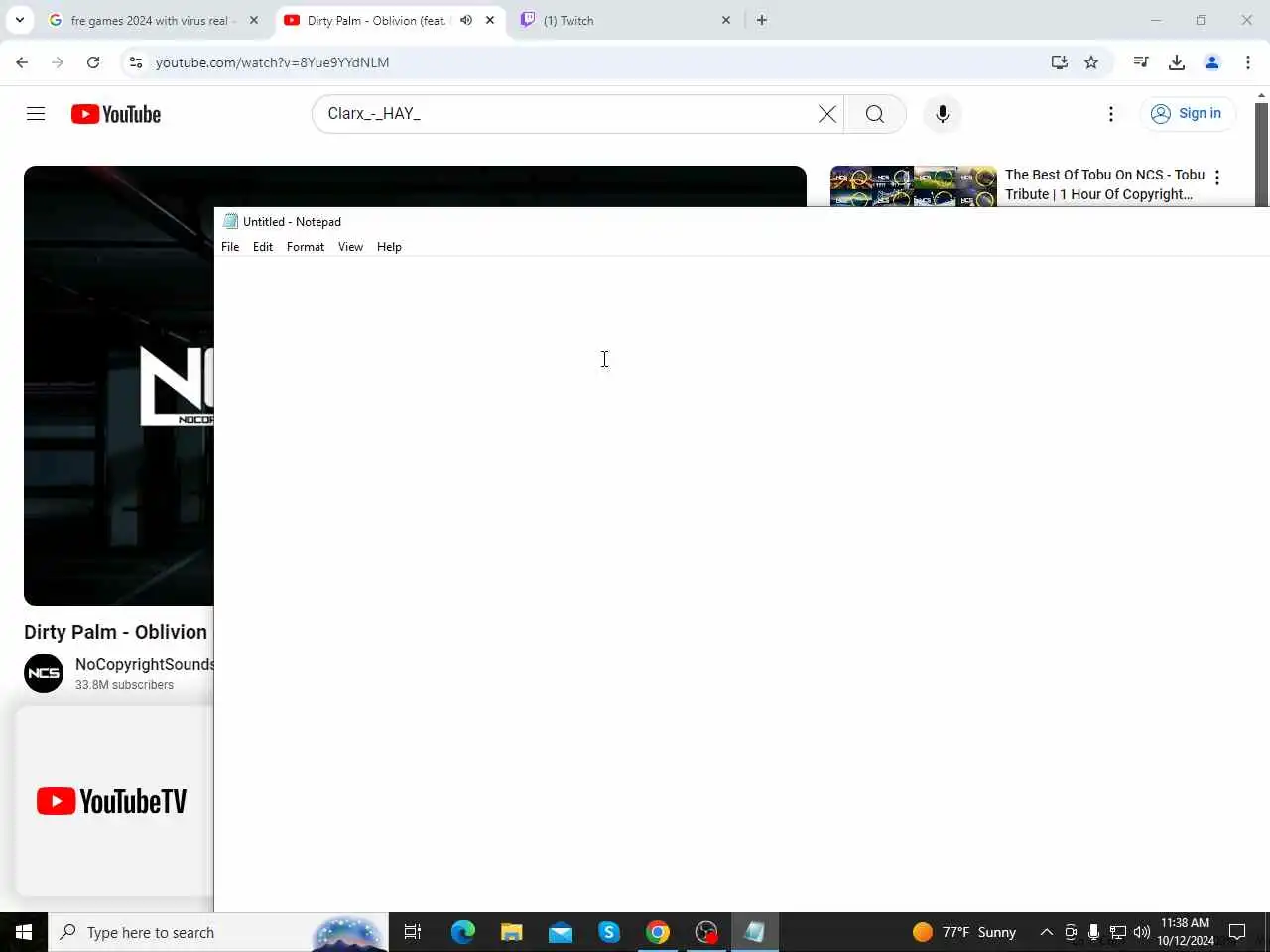Viewport: 1270px width, 952px height.
Task: Open 'The Best Of Tobu On NCS' title link
Action: (x=1104, y=184)
